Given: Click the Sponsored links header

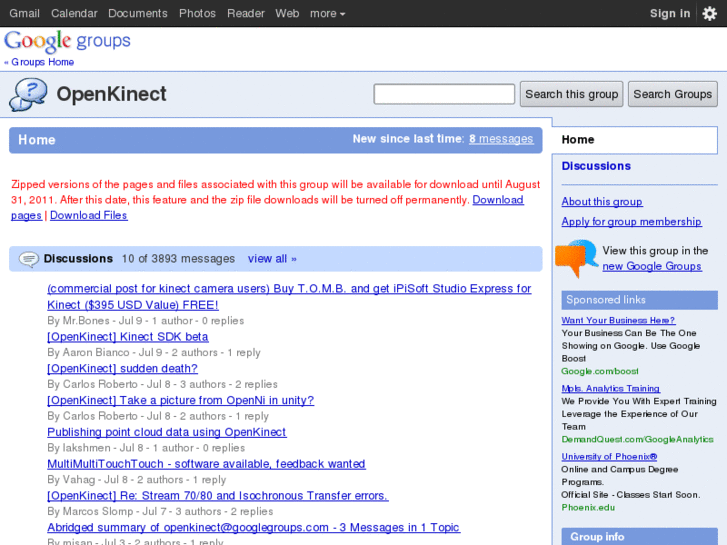Looking at the screenshot, I should 639,300.
